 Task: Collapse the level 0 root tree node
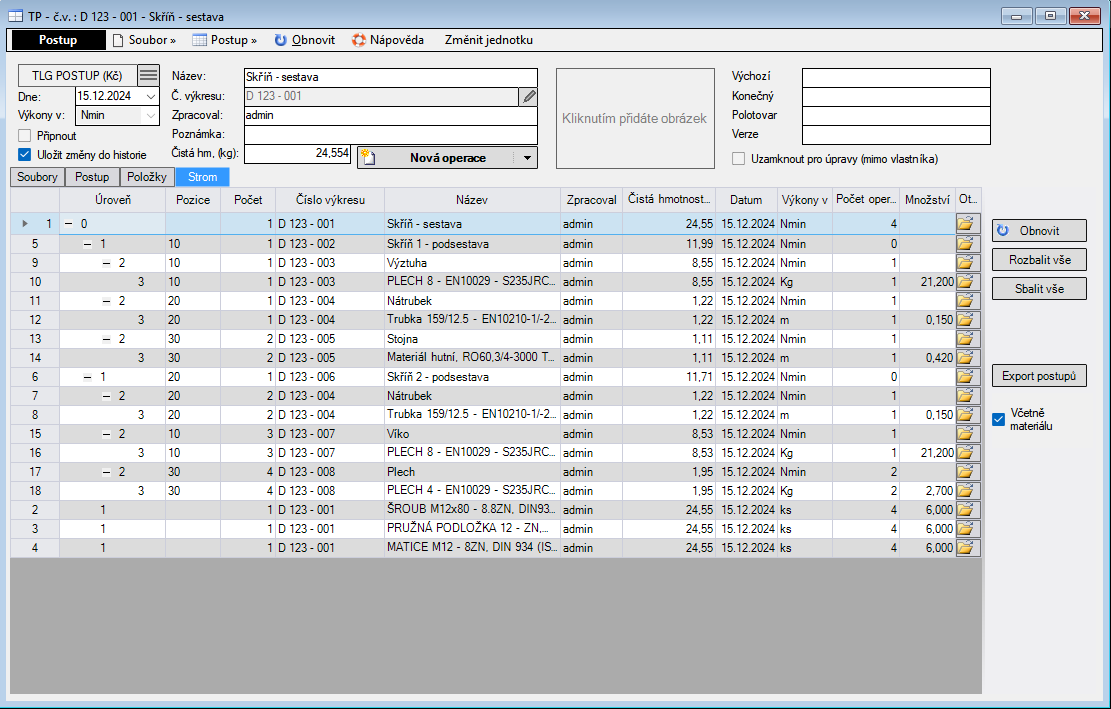(69, 224)
